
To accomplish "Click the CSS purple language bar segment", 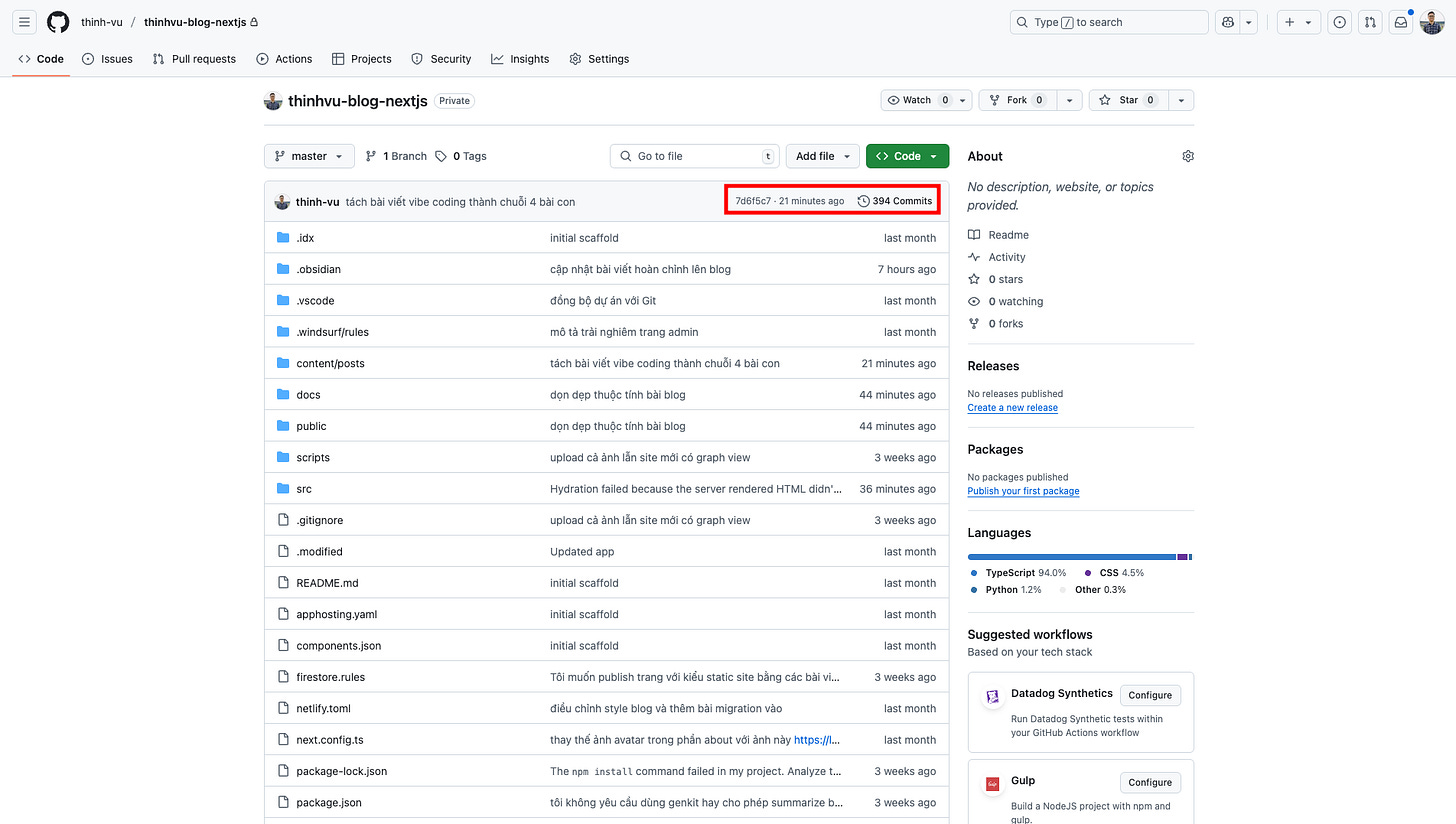I will (1182, 557).
